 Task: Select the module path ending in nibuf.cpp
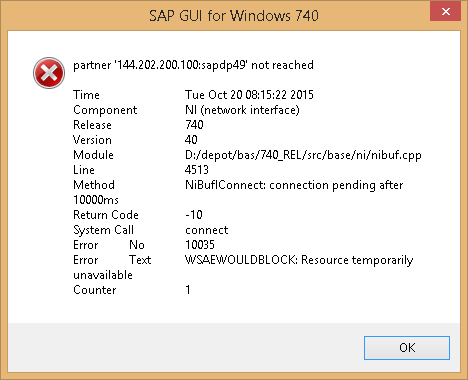point(303,155)
